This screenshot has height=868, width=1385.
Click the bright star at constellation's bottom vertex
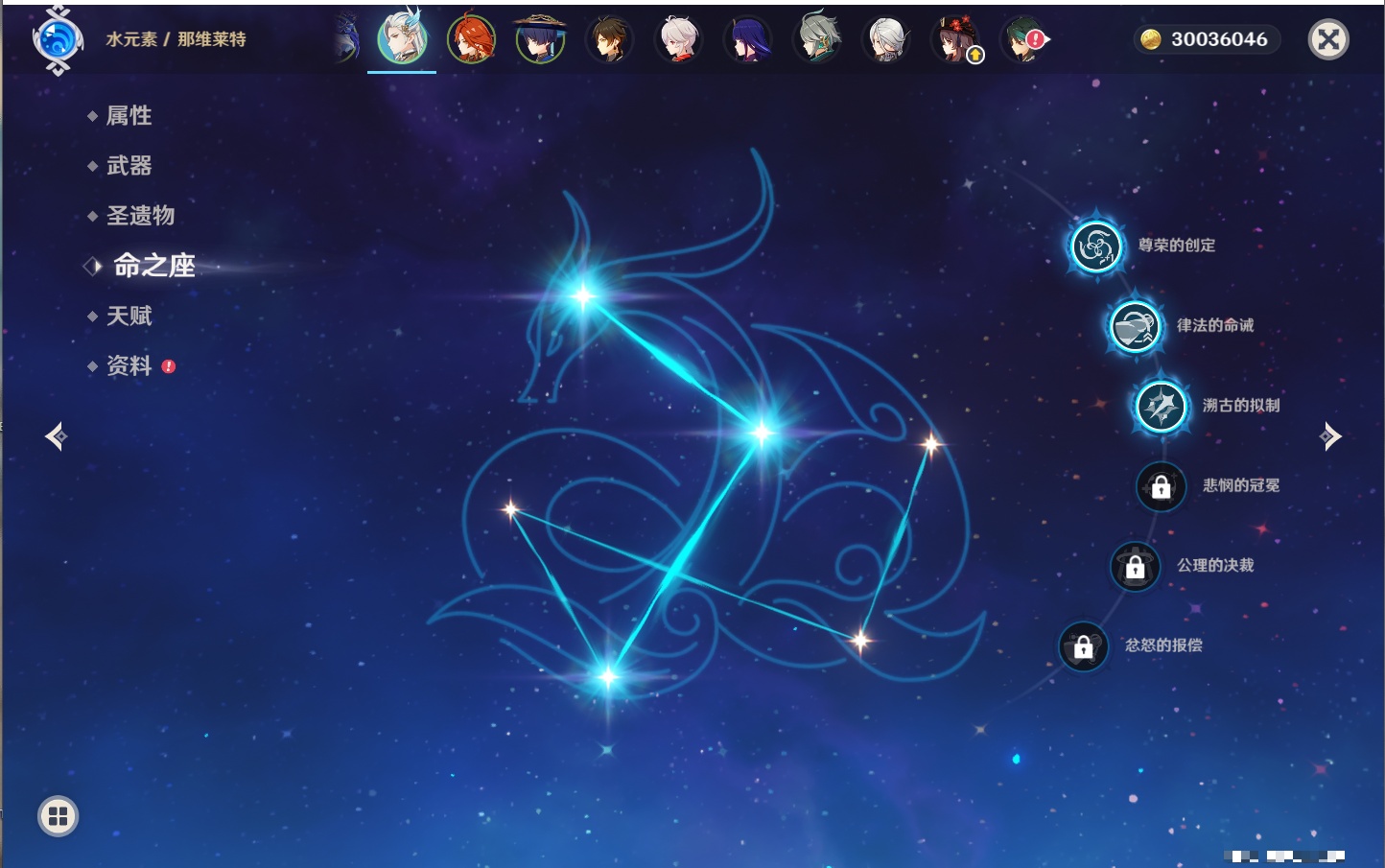coord(608,677)
